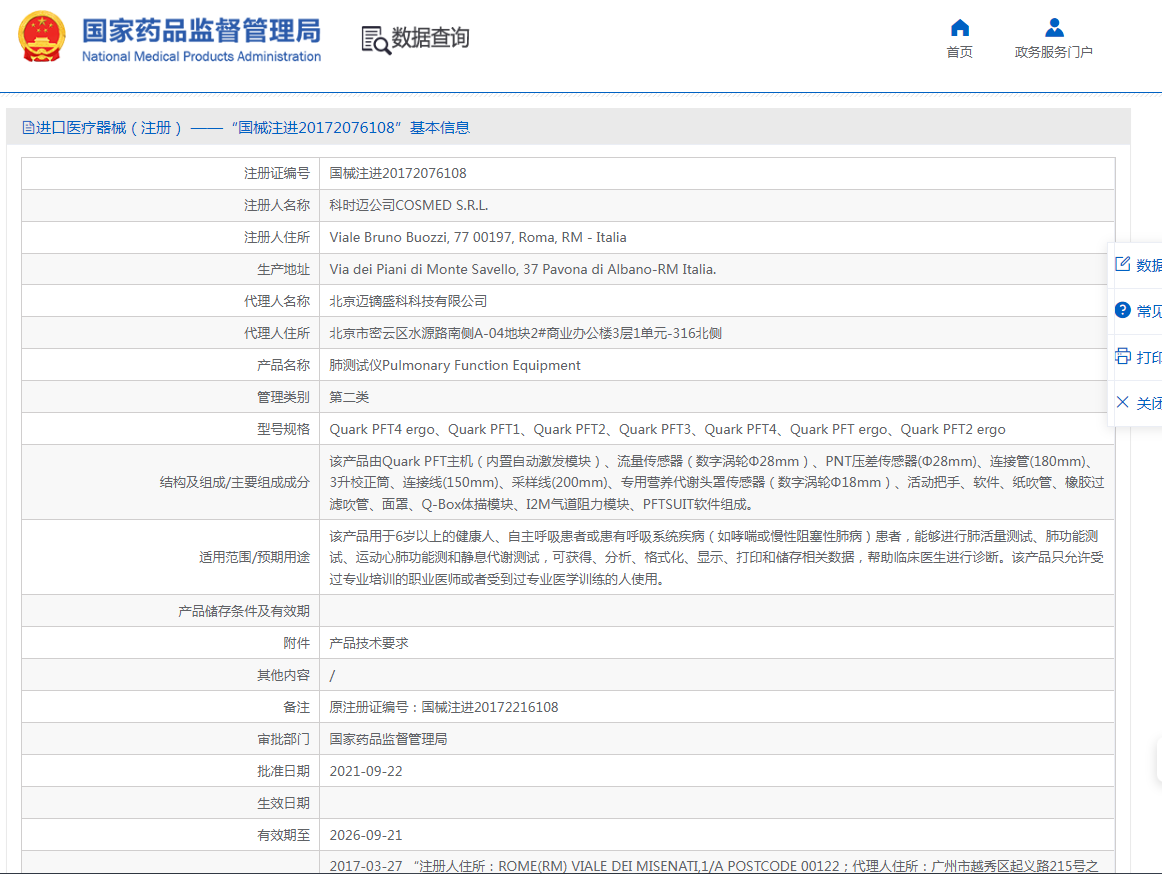The image size is (1162, 874).
Task: Click the 其他内容 row label
Action: (283, 675)
